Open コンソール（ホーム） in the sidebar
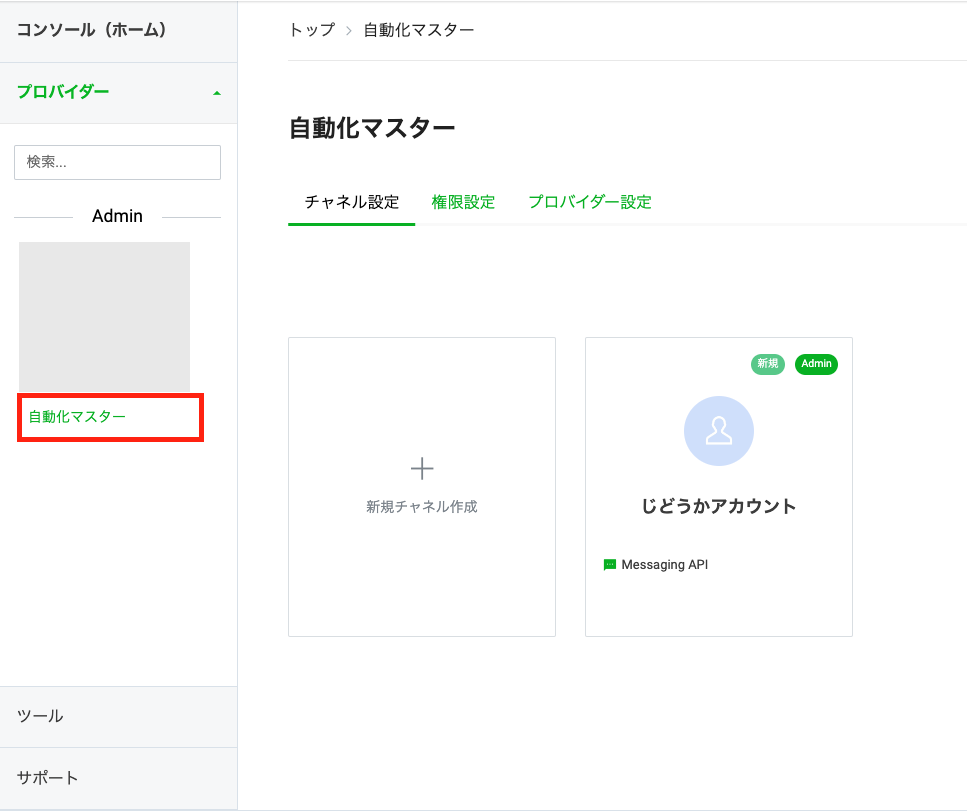The width and height of the screenshot is (967, 812). click(91, 30)
